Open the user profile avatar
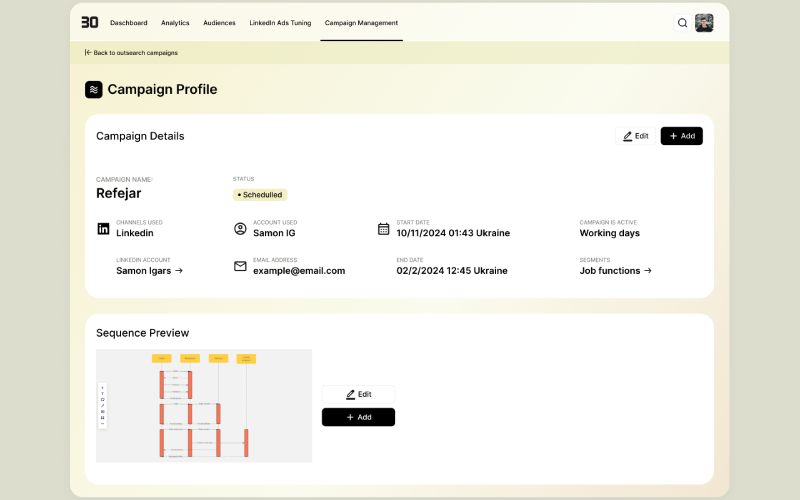Image resolution: width=800 pixels, height=500 pixels. pos(704,23)
